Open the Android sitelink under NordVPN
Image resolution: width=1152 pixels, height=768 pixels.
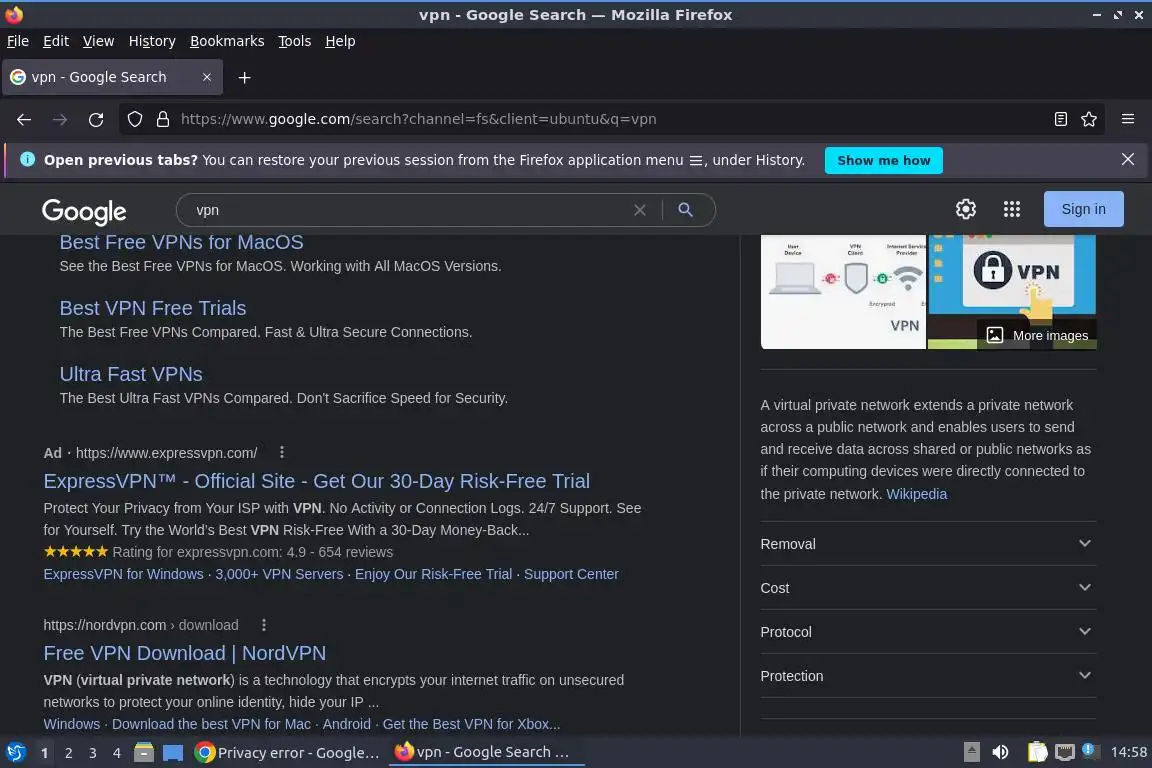tap(347, 724)
